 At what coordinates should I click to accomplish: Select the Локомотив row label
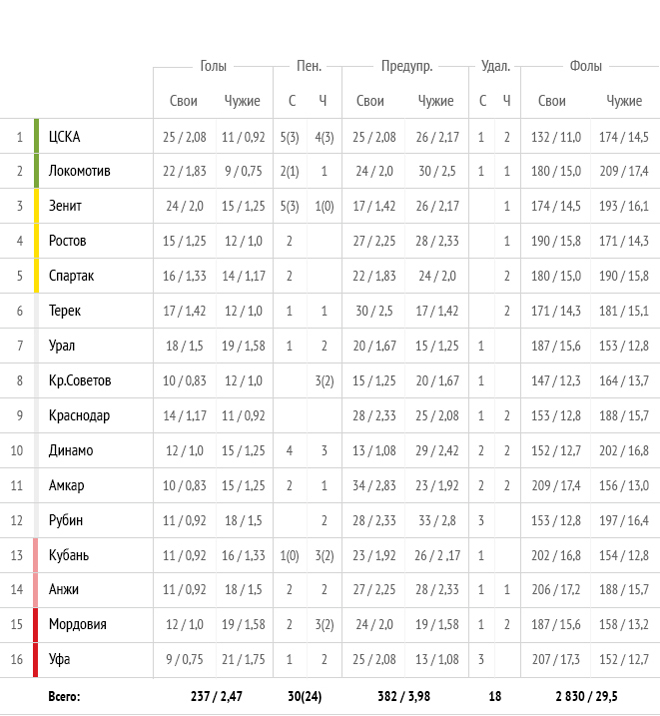79,171
